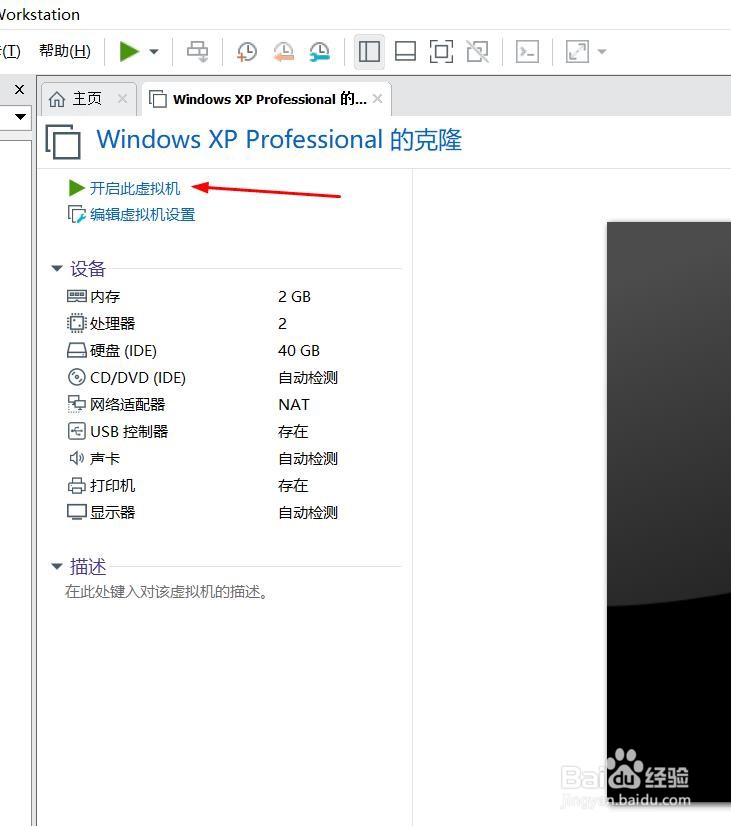Screen dimensions: 731x826
Task: Collapse the 设备 section
Action: pyautogui.click(x=57, y=268)
